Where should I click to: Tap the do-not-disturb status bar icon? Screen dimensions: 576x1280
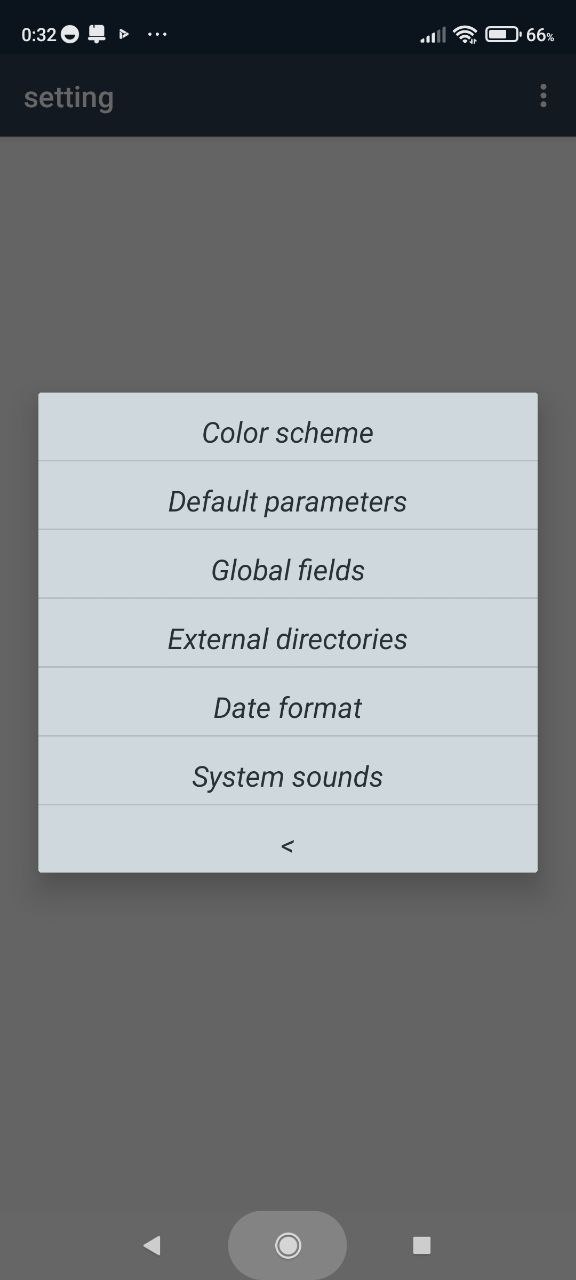(x=70, y=34)
